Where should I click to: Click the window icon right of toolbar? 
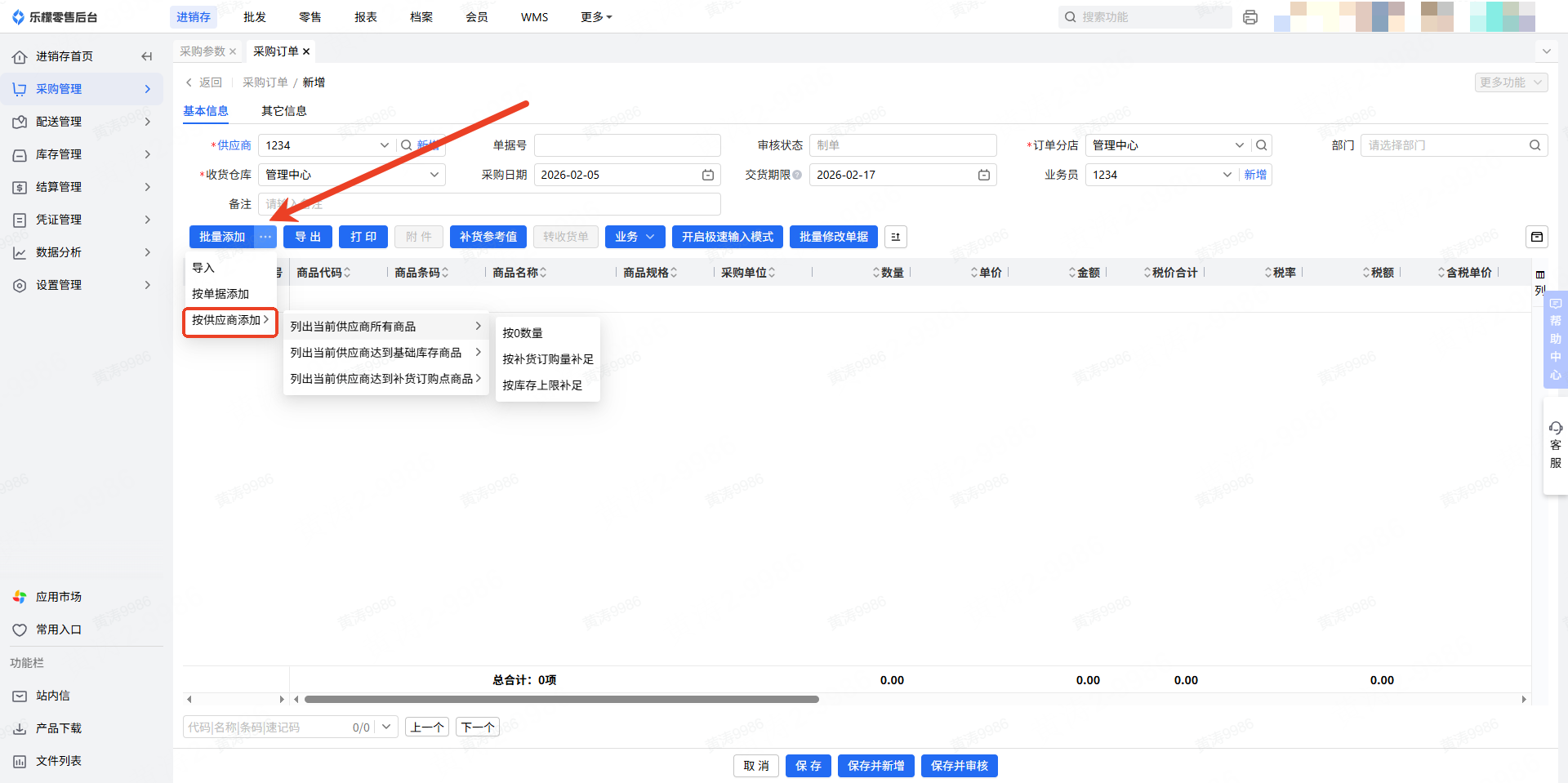coord(1537,237)
